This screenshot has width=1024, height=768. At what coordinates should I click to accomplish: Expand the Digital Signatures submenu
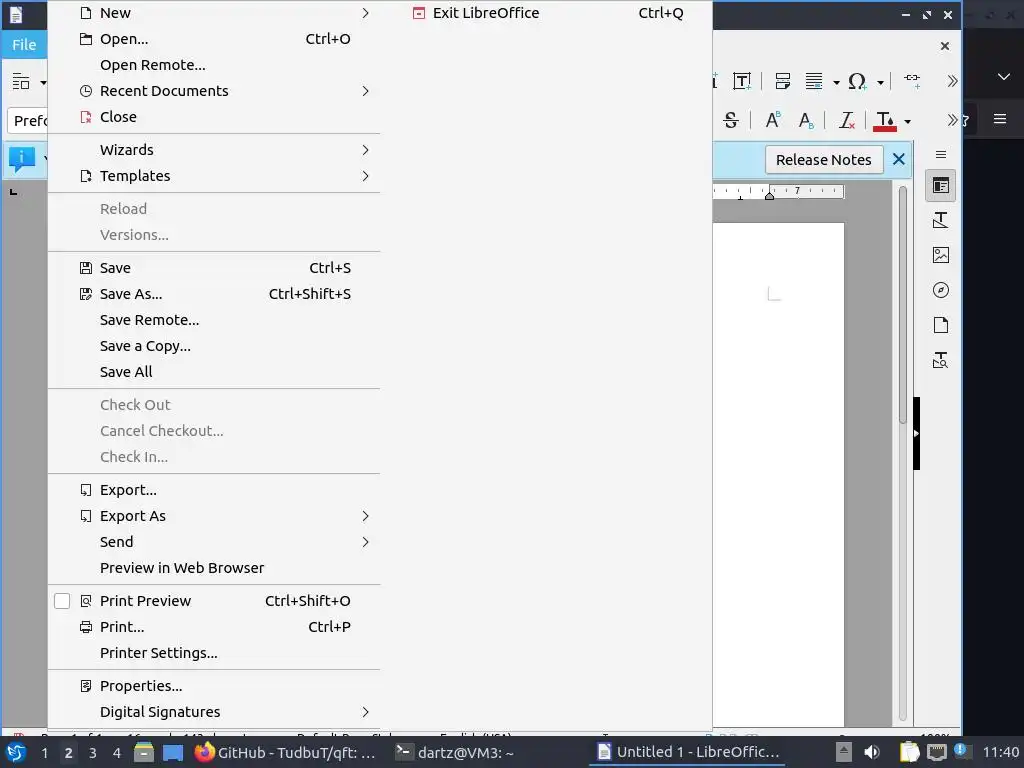click(365, 712)
